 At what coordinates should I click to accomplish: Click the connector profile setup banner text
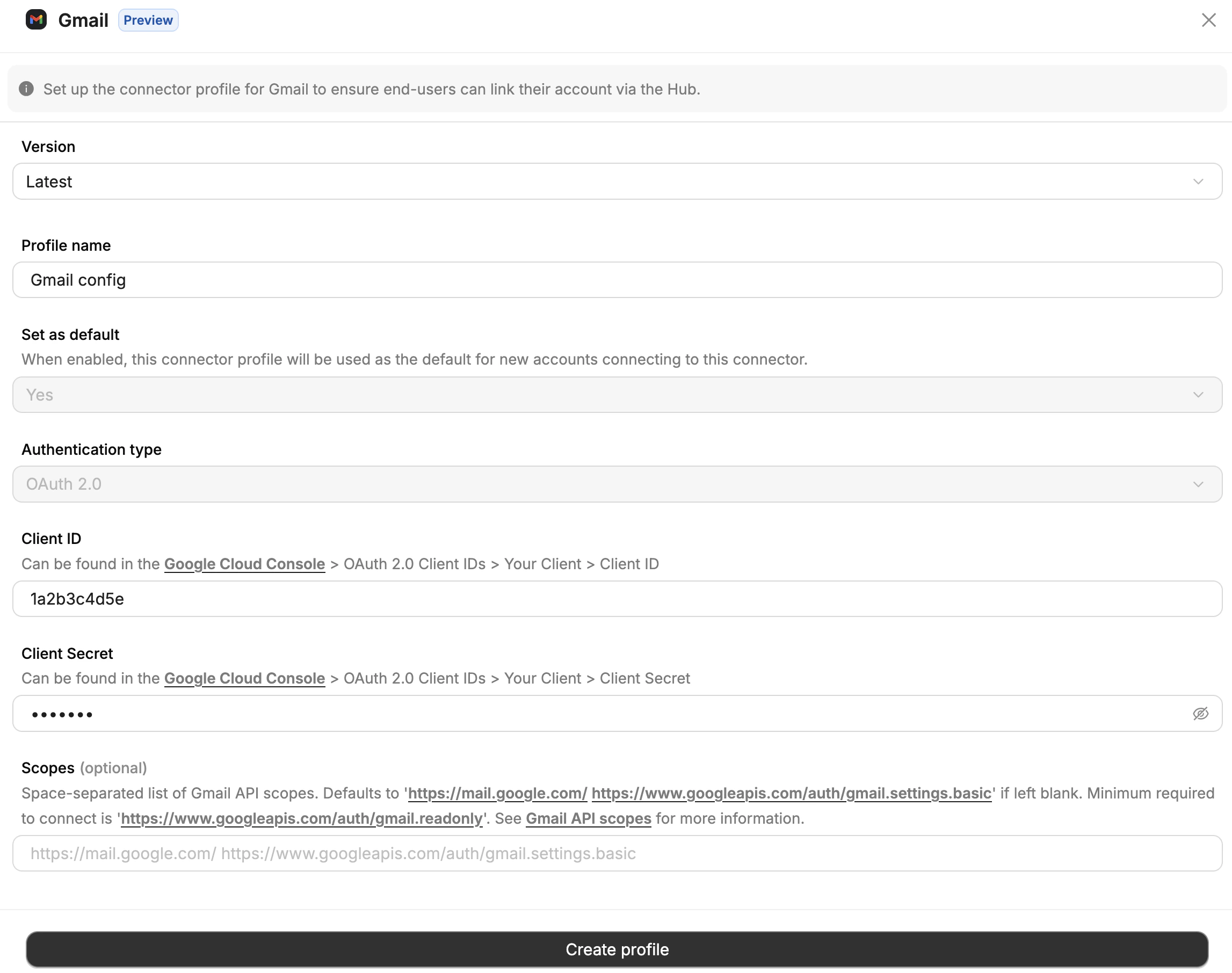(x=372, y=89)
